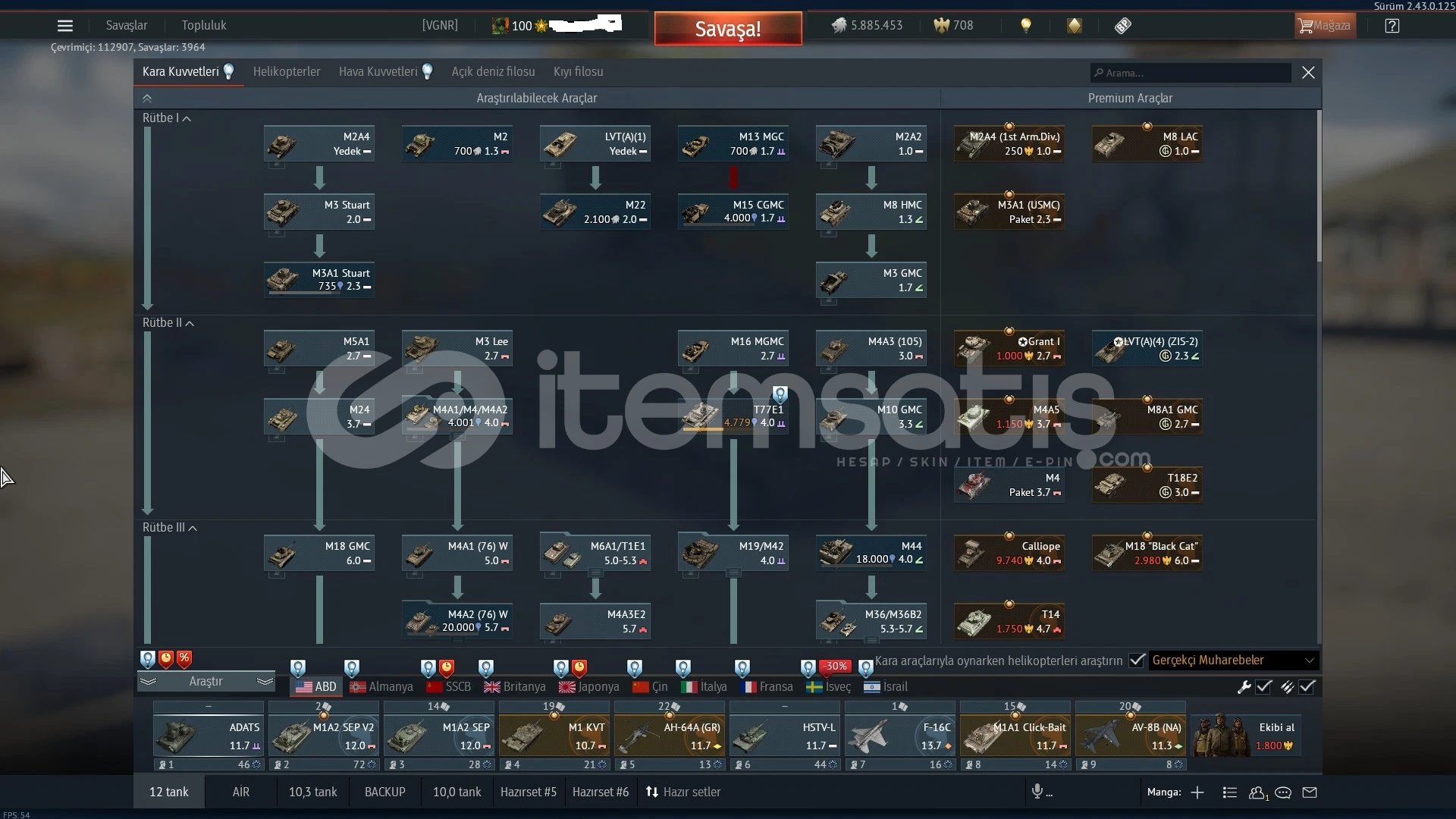Select the F-16C crew slot

900,736
